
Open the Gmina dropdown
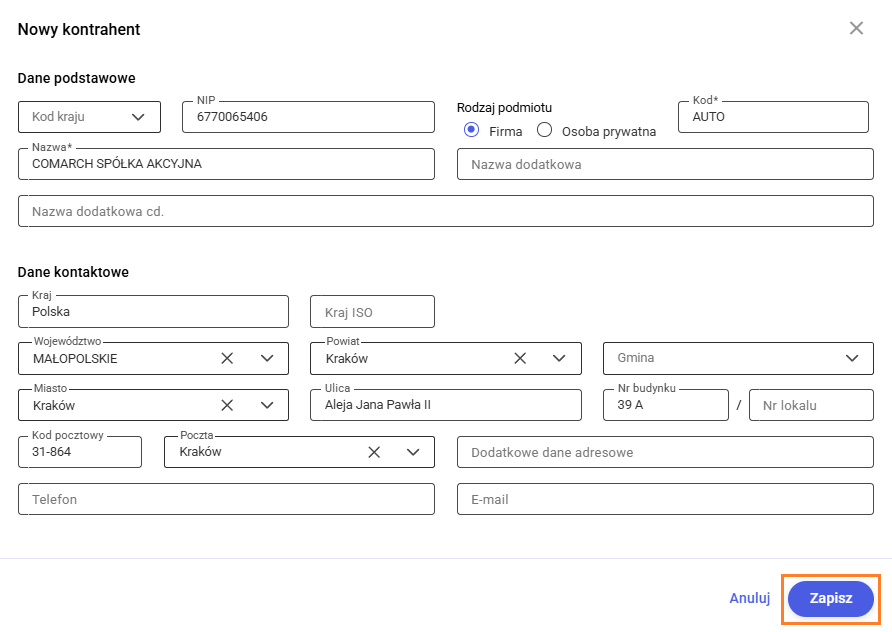click(x=852, y=358)
